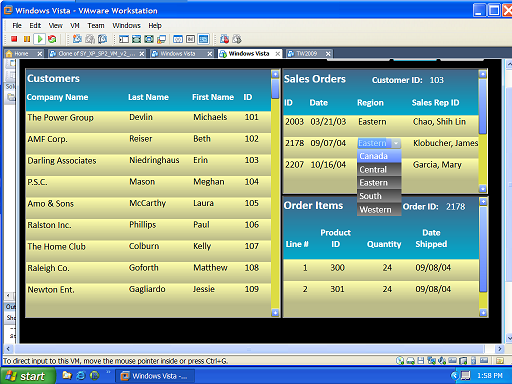Click the Windows Vista taskbar button
512x384 pixels.
click(x=155, y=376)
